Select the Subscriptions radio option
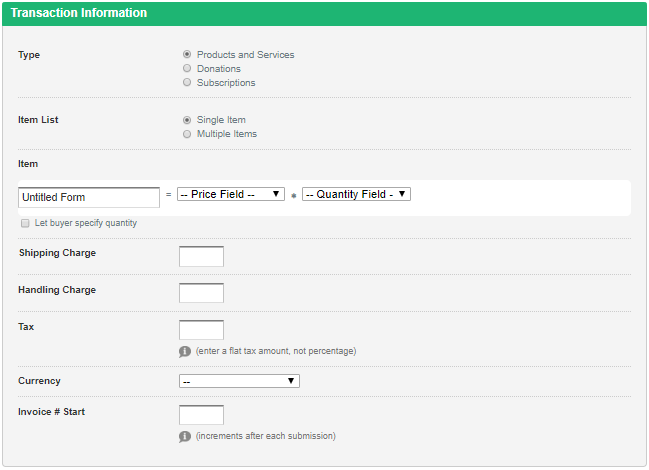This screenshot has height=470, width=649. point(187,83)
